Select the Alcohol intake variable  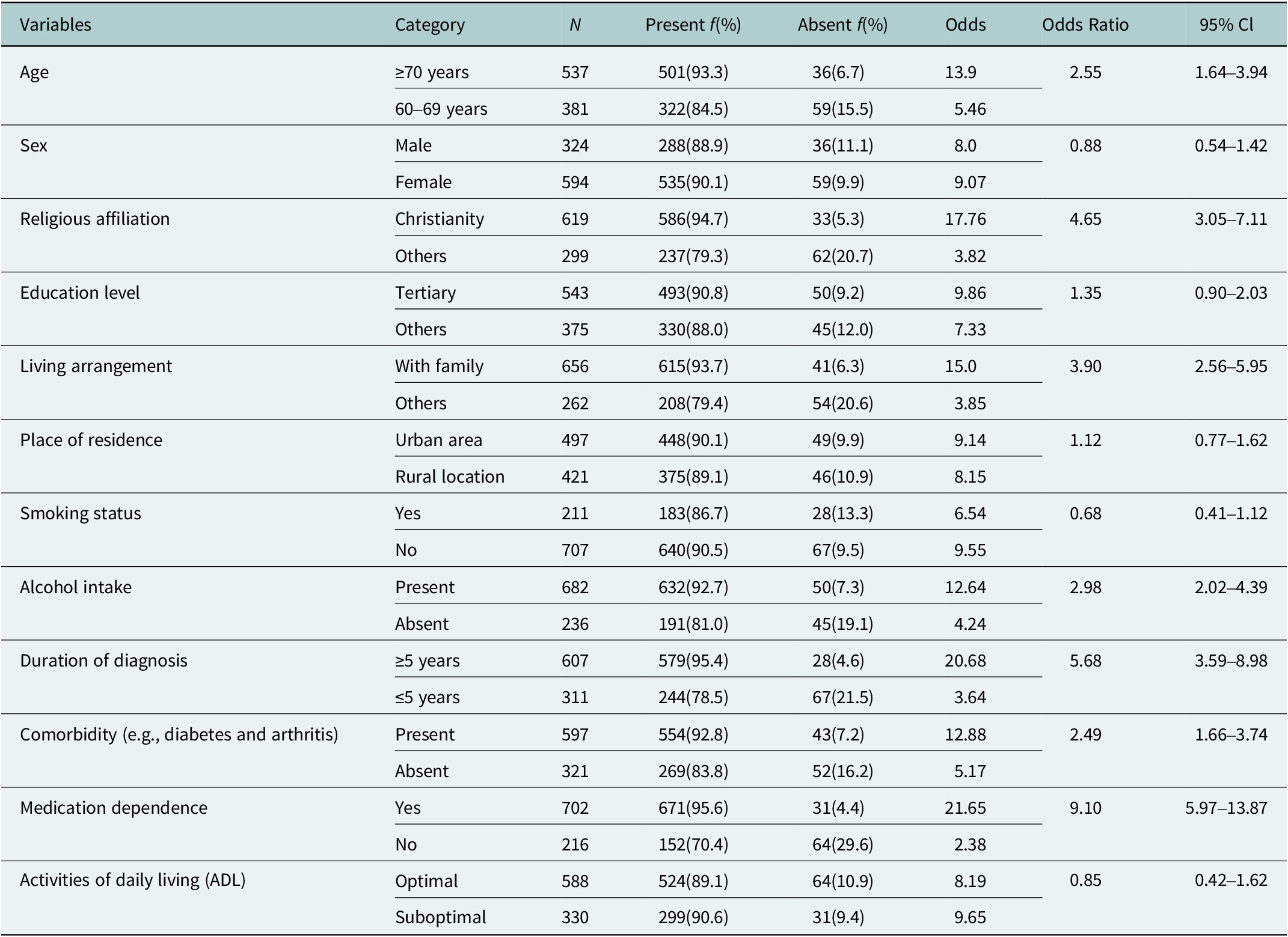tap(76, 587)
